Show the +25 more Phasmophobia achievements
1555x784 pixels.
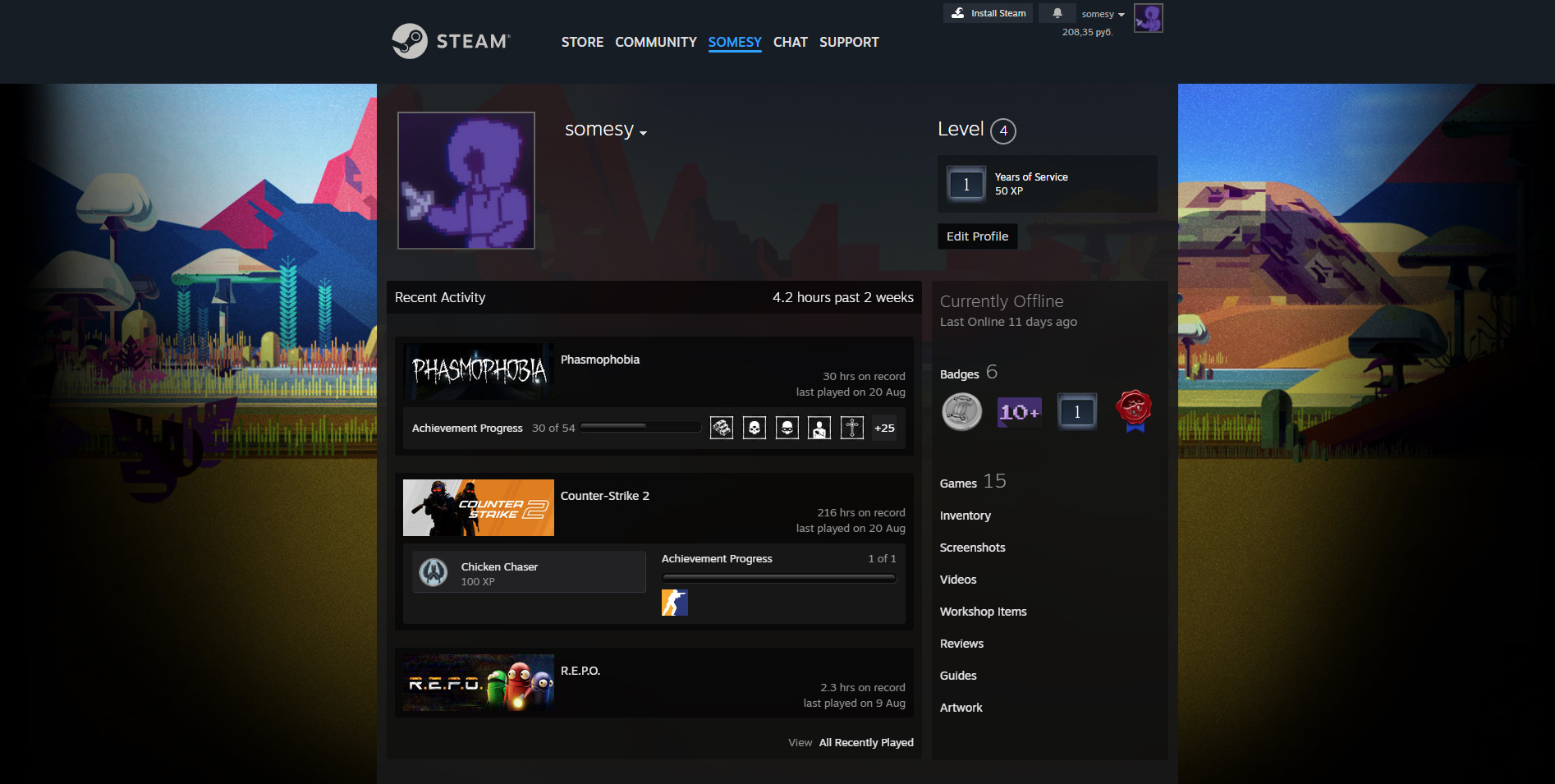(884, 428)
